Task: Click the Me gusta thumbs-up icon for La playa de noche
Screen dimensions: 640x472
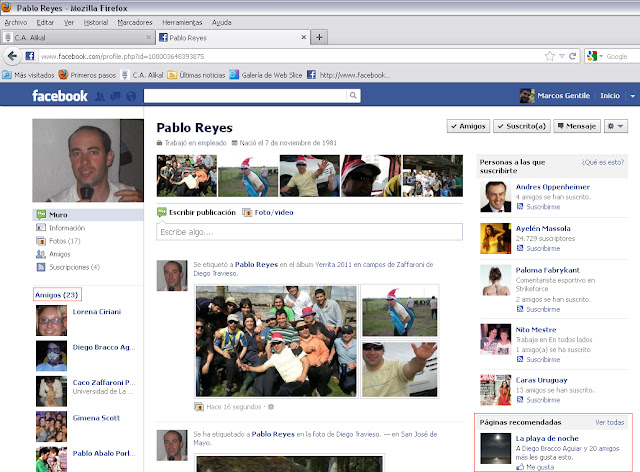Action: pos(520,467)
